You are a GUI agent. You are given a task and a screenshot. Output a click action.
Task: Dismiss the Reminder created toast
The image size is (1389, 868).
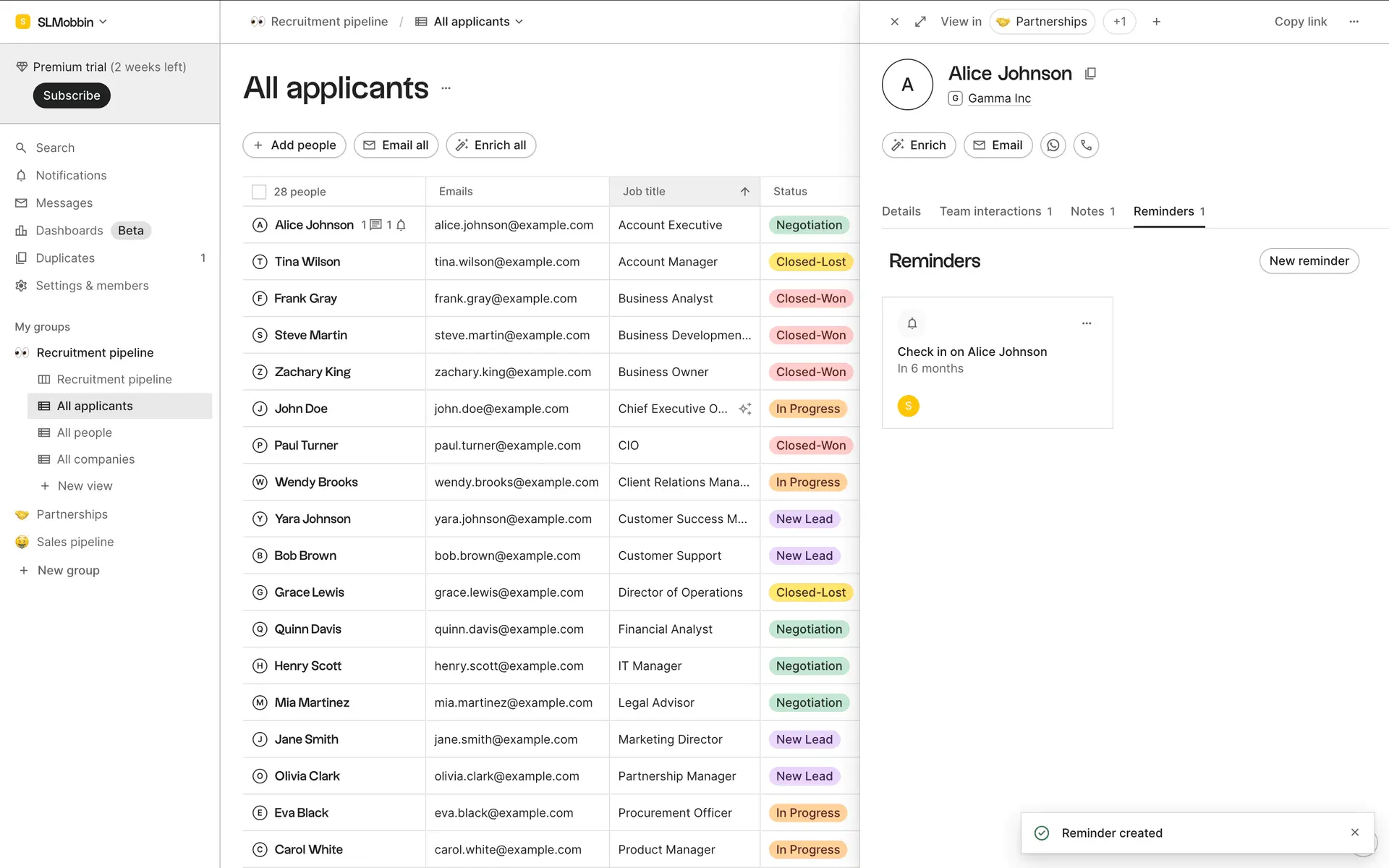coord(1354,833)
